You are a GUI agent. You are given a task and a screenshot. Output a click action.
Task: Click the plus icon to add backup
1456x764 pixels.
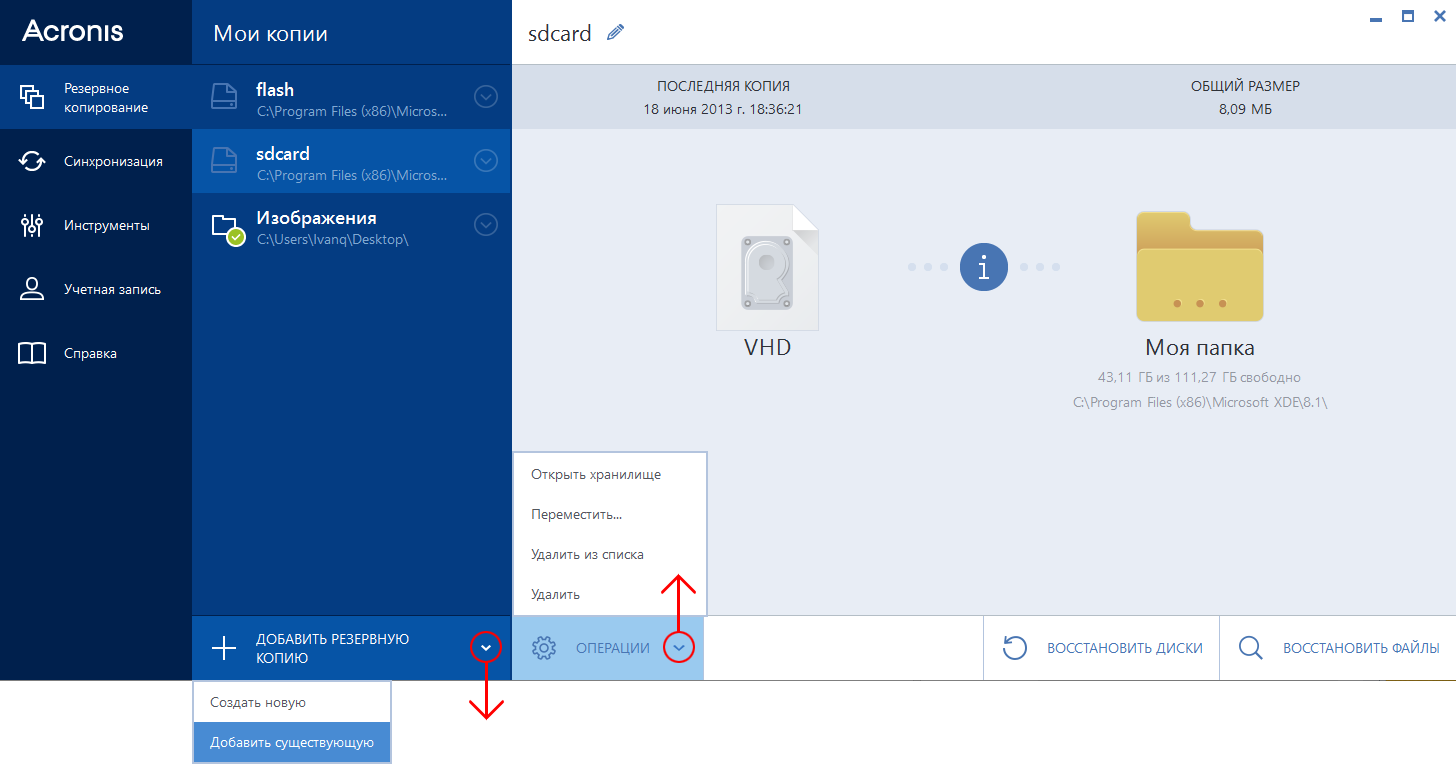click(224, 648)
